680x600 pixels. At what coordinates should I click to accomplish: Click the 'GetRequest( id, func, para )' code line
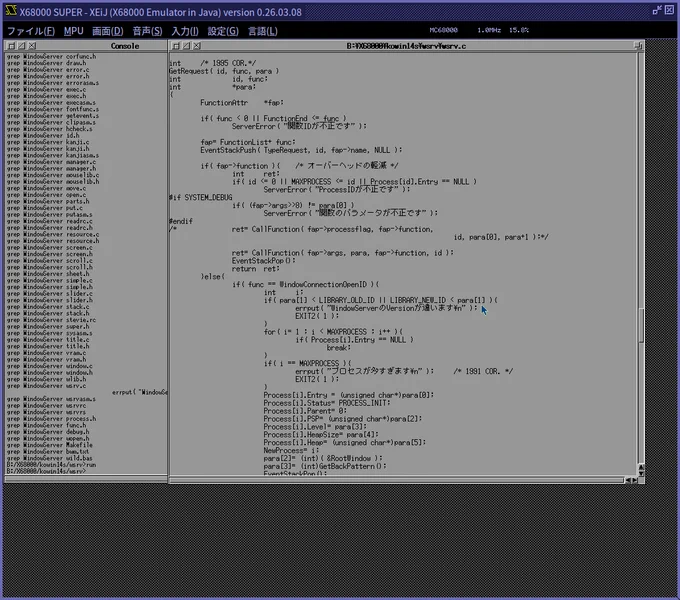(224, 71)
